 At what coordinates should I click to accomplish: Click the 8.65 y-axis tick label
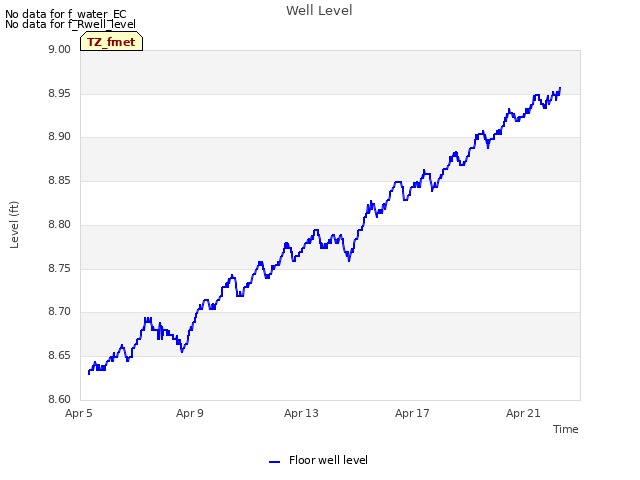[60, 355]
